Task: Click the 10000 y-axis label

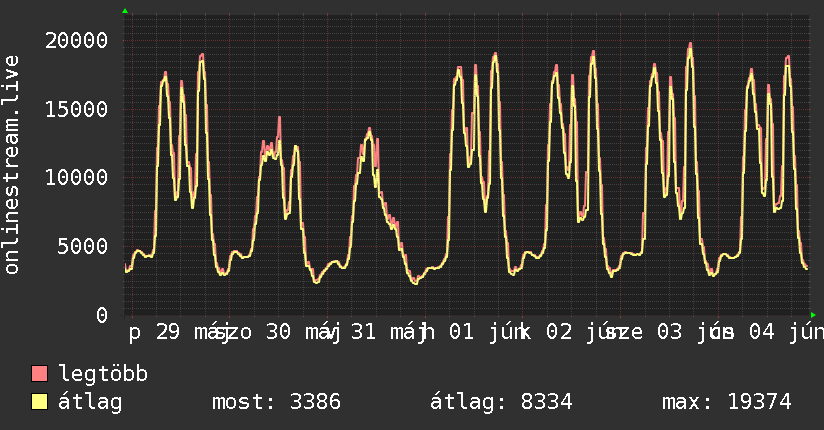Action: (x=76, y=178)
